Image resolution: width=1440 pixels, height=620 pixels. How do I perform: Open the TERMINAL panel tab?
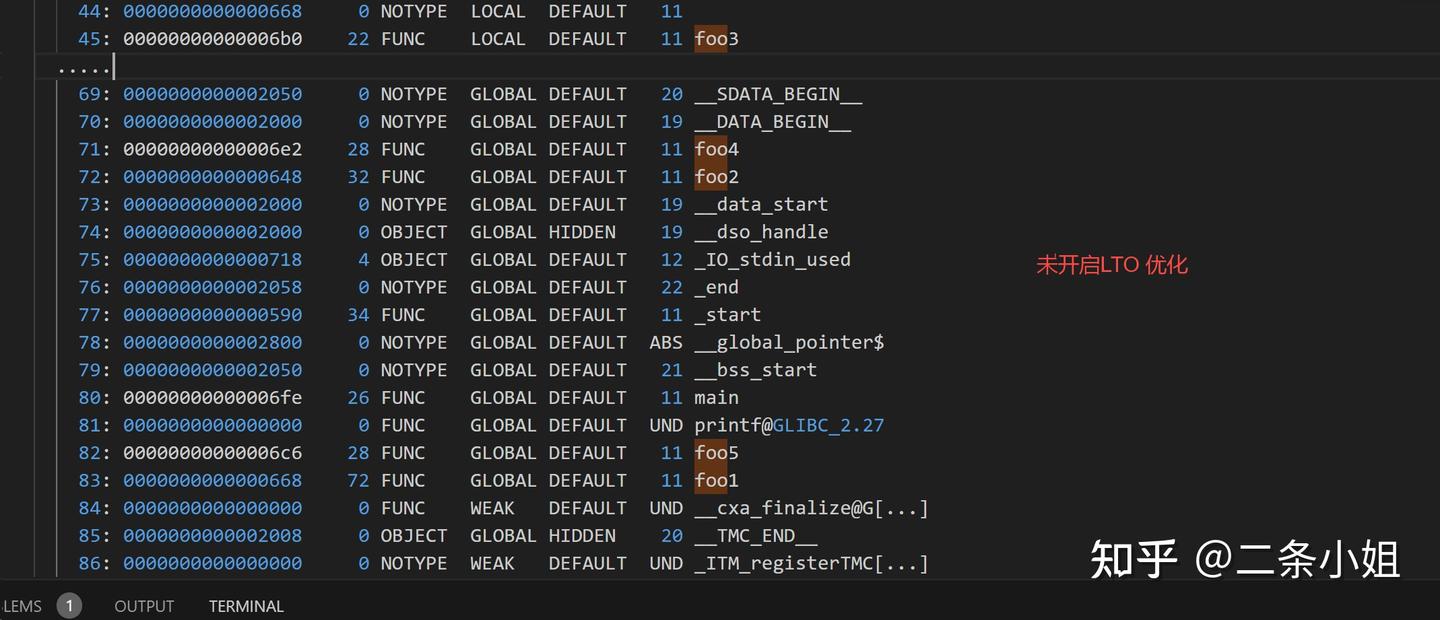coord(246,606)
